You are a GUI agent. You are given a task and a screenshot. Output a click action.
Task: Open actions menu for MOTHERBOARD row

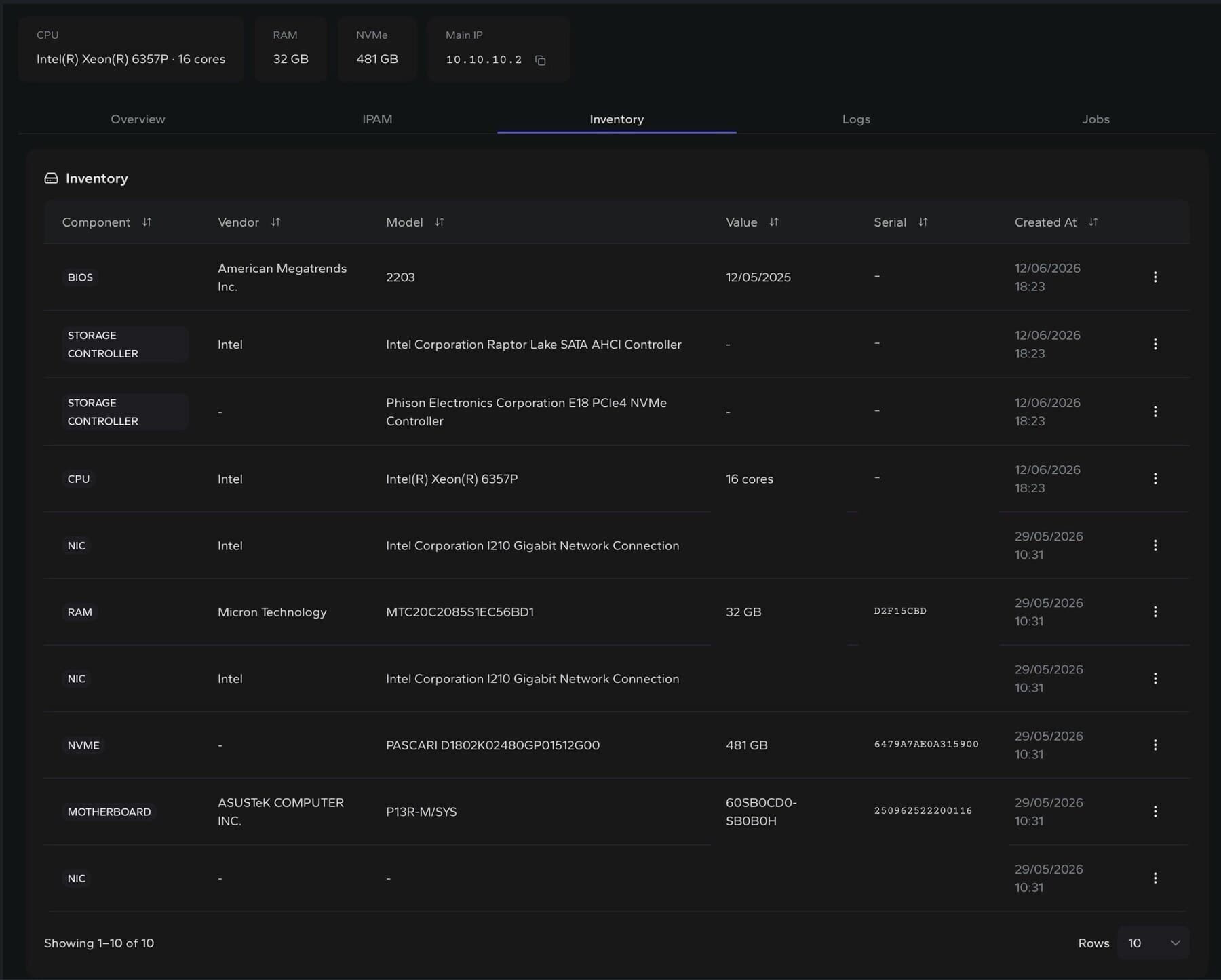[1155, 811]
